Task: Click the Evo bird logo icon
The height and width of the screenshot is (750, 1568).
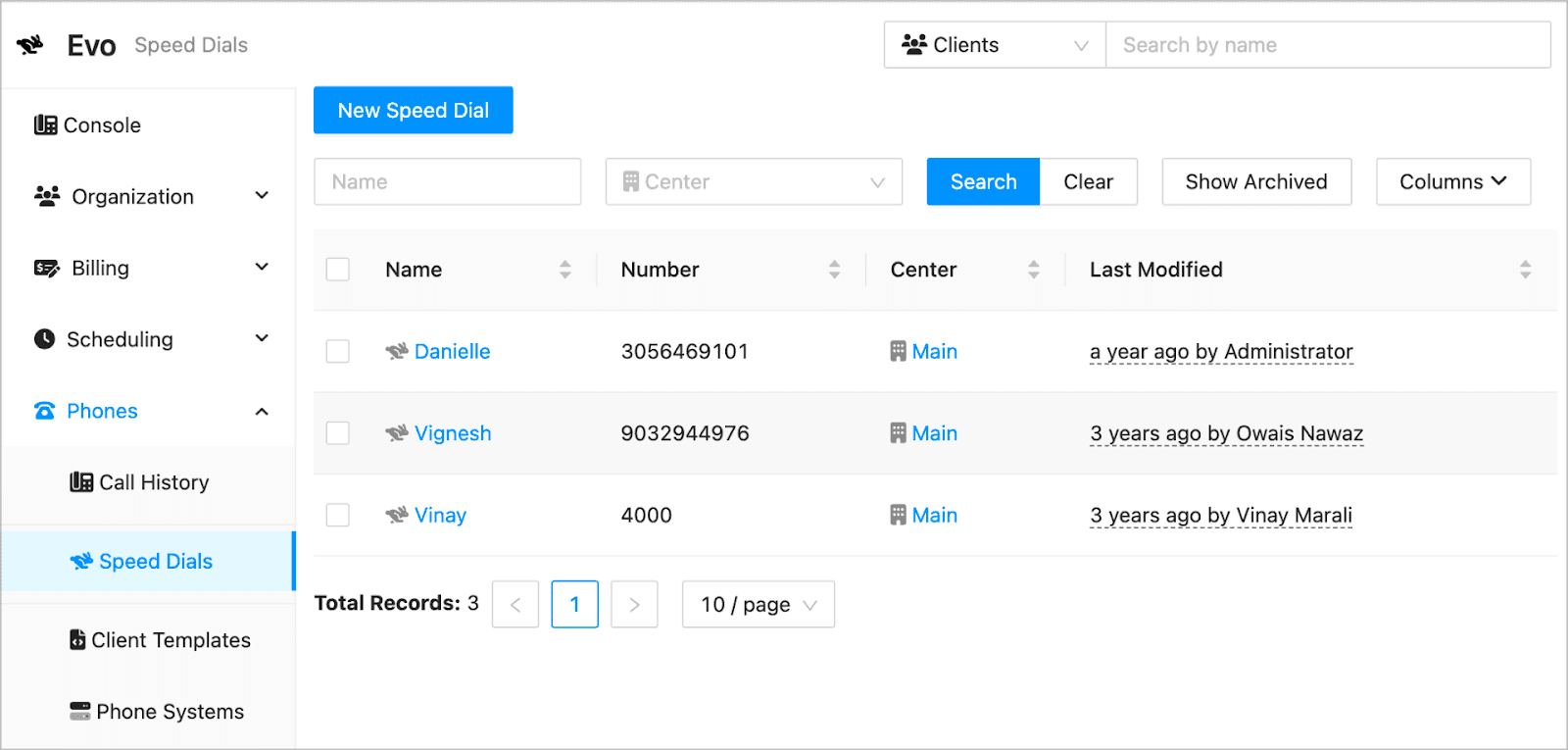Action: click(x=30, y=45)
